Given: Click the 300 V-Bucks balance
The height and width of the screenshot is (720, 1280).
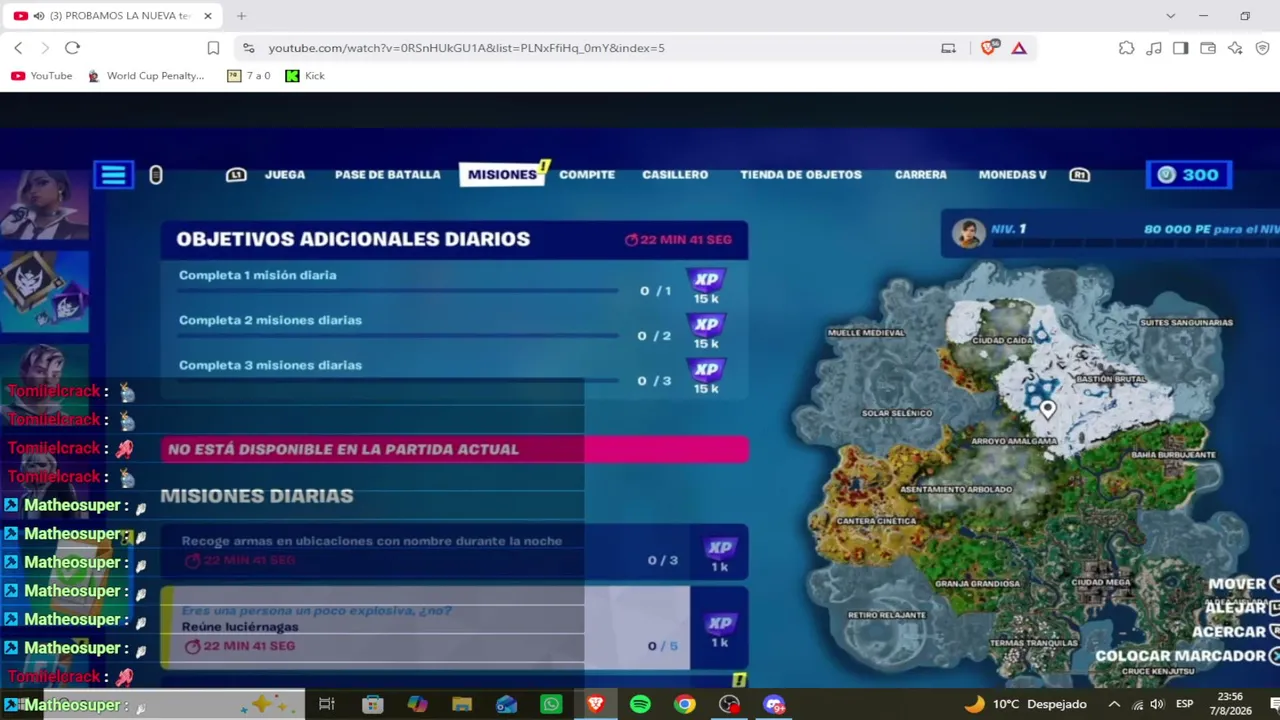Looking at the screenshot, I should [1189, 175].
